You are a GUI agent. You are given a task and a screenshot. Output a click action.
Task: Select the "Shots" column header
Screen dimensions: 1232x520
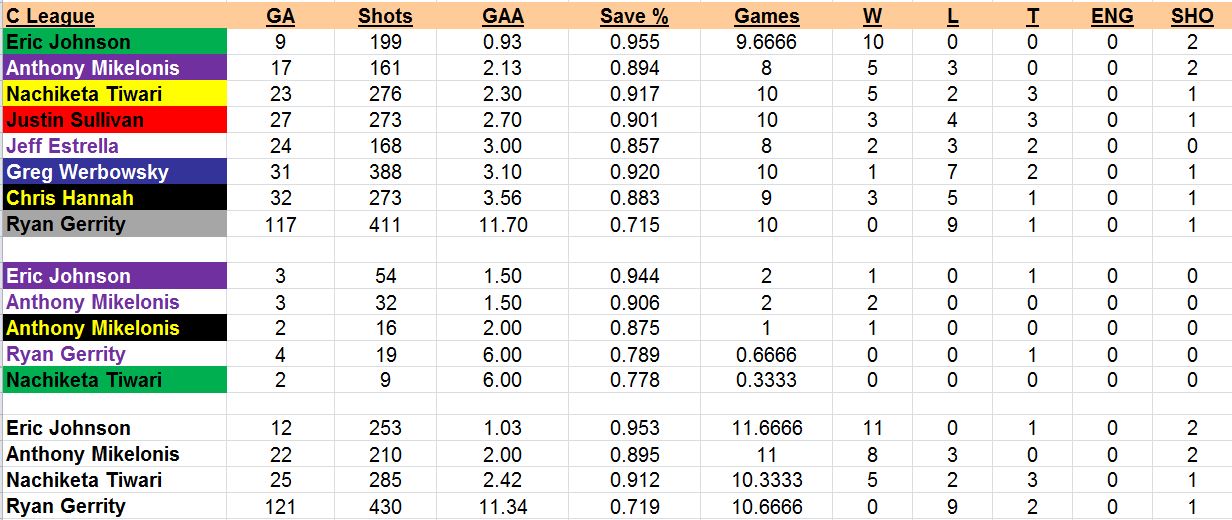point(385,16)
